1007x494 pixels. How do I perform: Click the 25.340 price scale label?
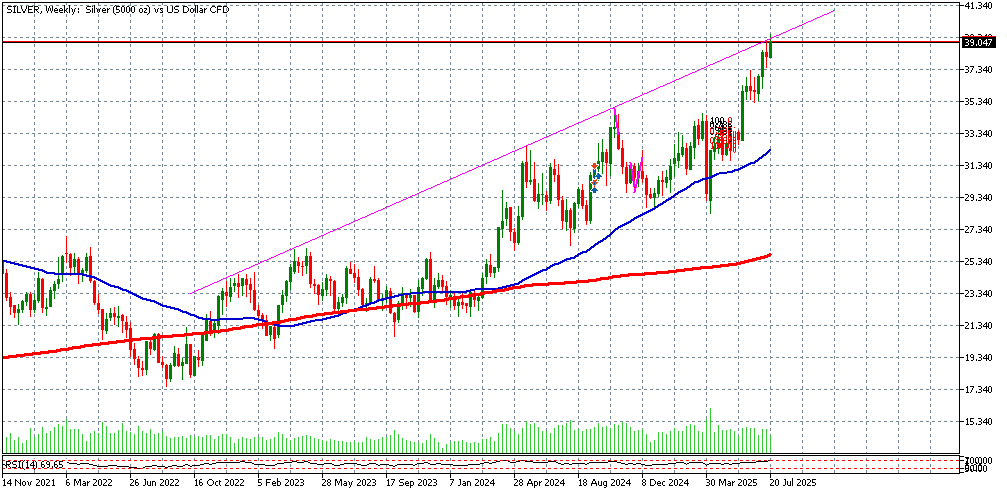(x=977, y=262)
